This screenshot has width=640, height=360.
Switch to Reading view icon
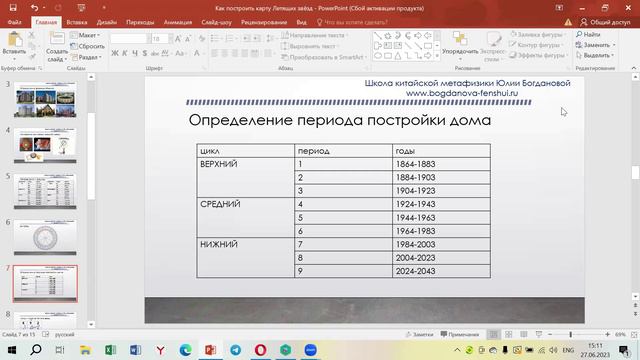524,334
